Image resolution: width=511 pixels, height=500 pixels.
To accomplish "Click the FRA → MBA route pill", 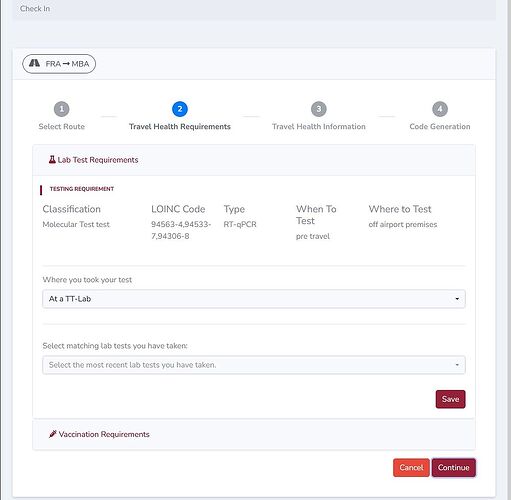I will pos(59,64).
